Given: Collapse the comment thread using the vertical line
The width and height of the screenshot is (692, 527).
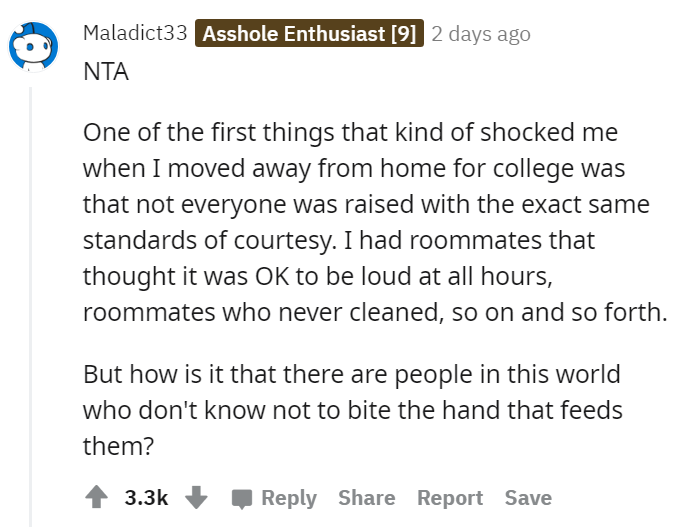Looking at the screenshot, I should pyautogui.click(x=30, y=306).
